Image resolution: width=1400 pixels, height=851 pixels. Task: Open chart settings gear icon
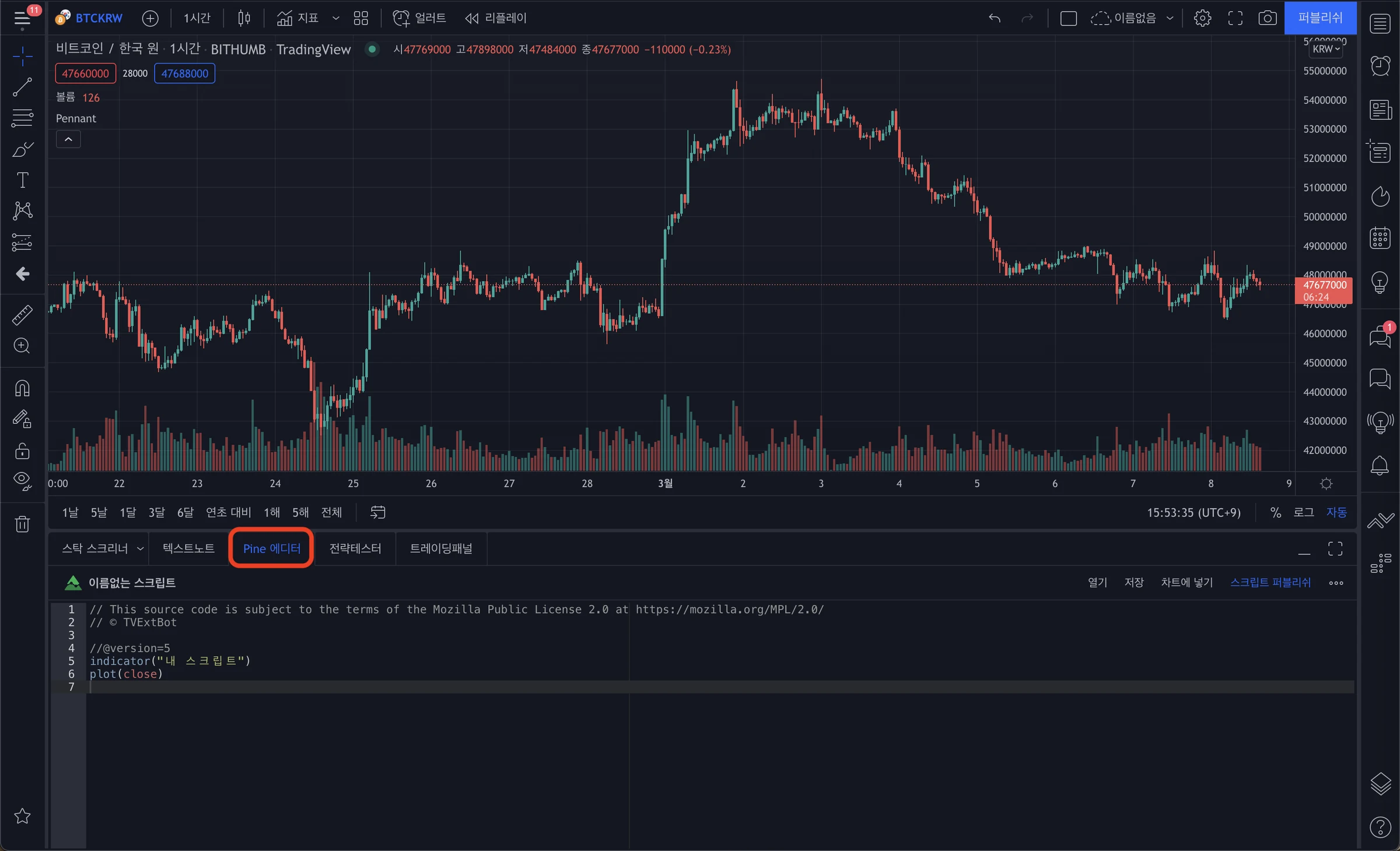(1202, 18)
